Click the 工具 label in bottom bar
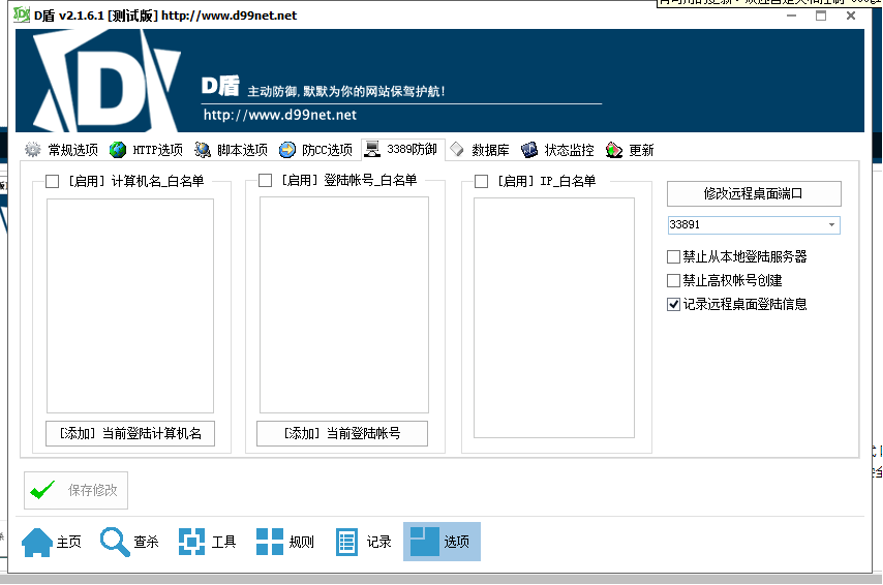The height and width of the screenshot is (585, 883). click(224, 542)
